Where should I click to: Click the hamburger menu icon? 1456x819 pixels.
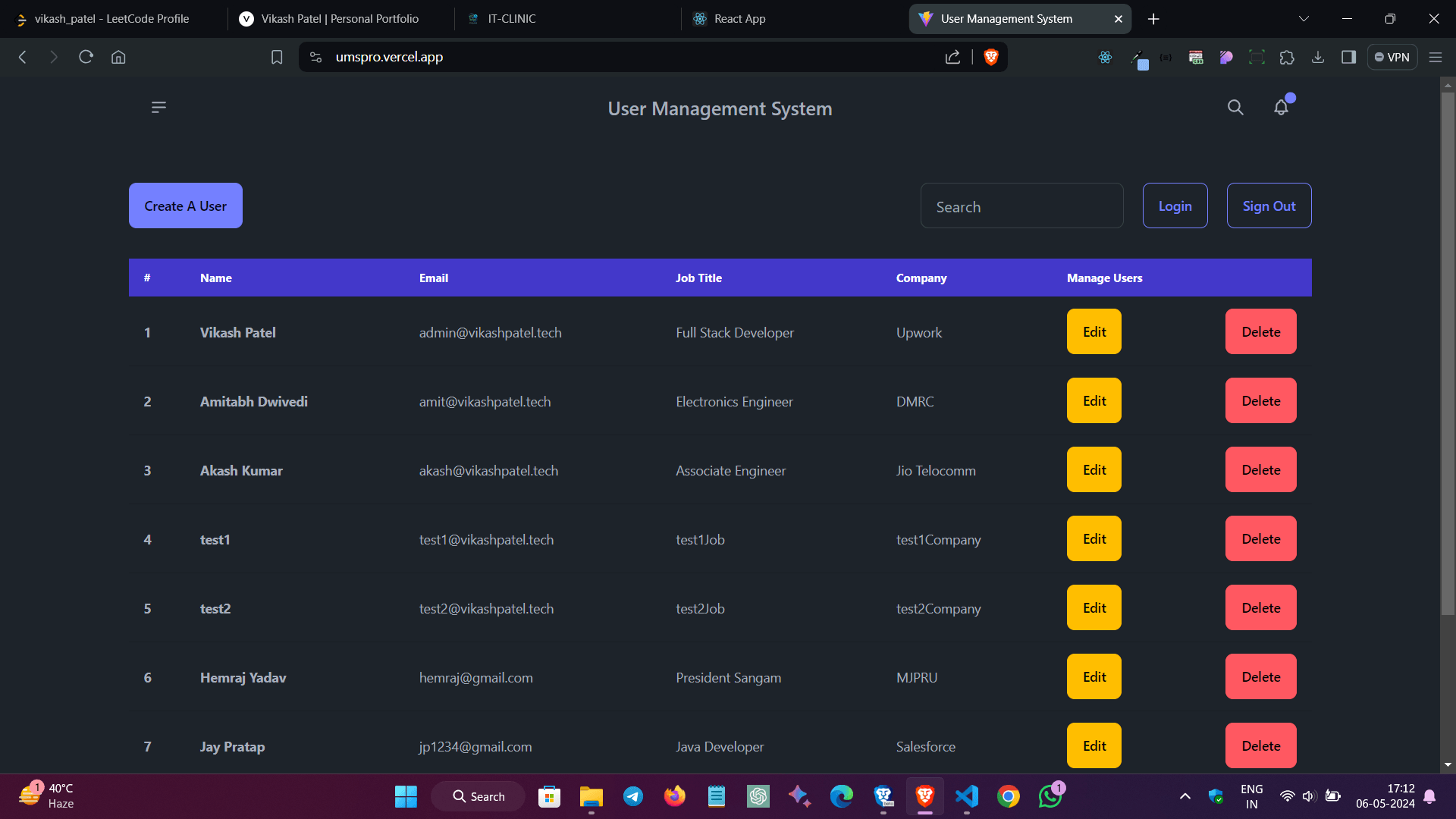[x=159, y=106]
